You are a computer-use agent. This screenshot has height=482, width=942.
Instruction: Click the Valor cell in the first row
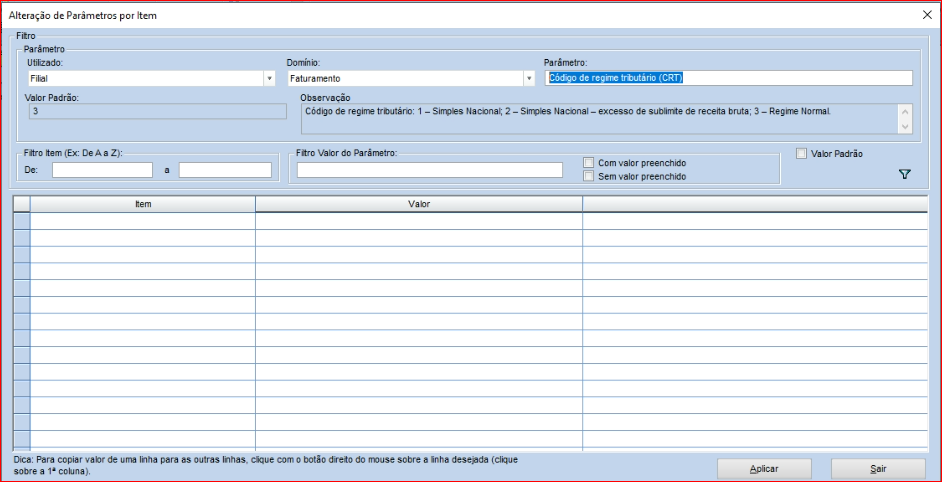click(419, 221)
